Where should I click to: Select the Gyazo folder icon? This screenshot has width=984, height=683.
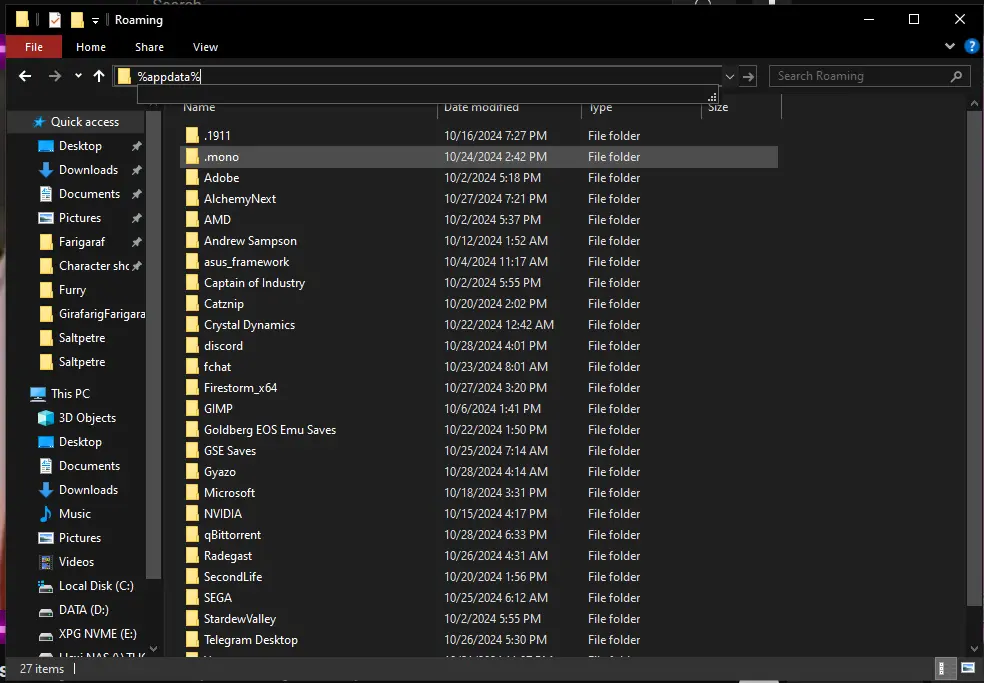192,472
